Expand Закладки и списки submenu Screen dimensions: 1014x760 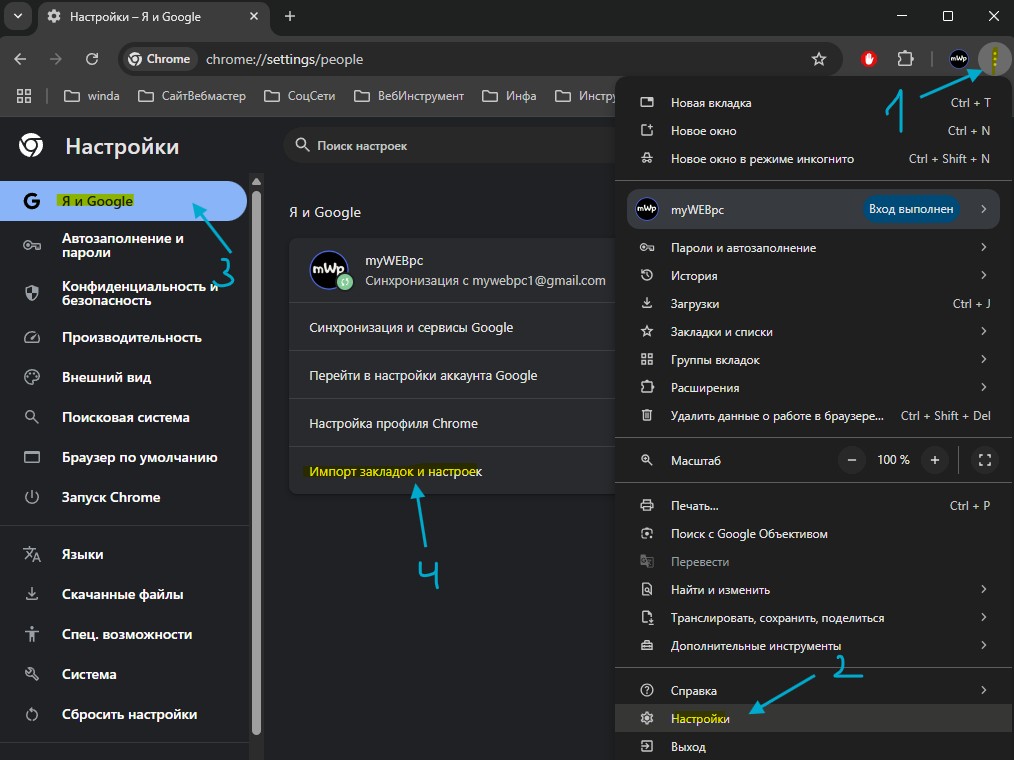click(x=814, y=331)
